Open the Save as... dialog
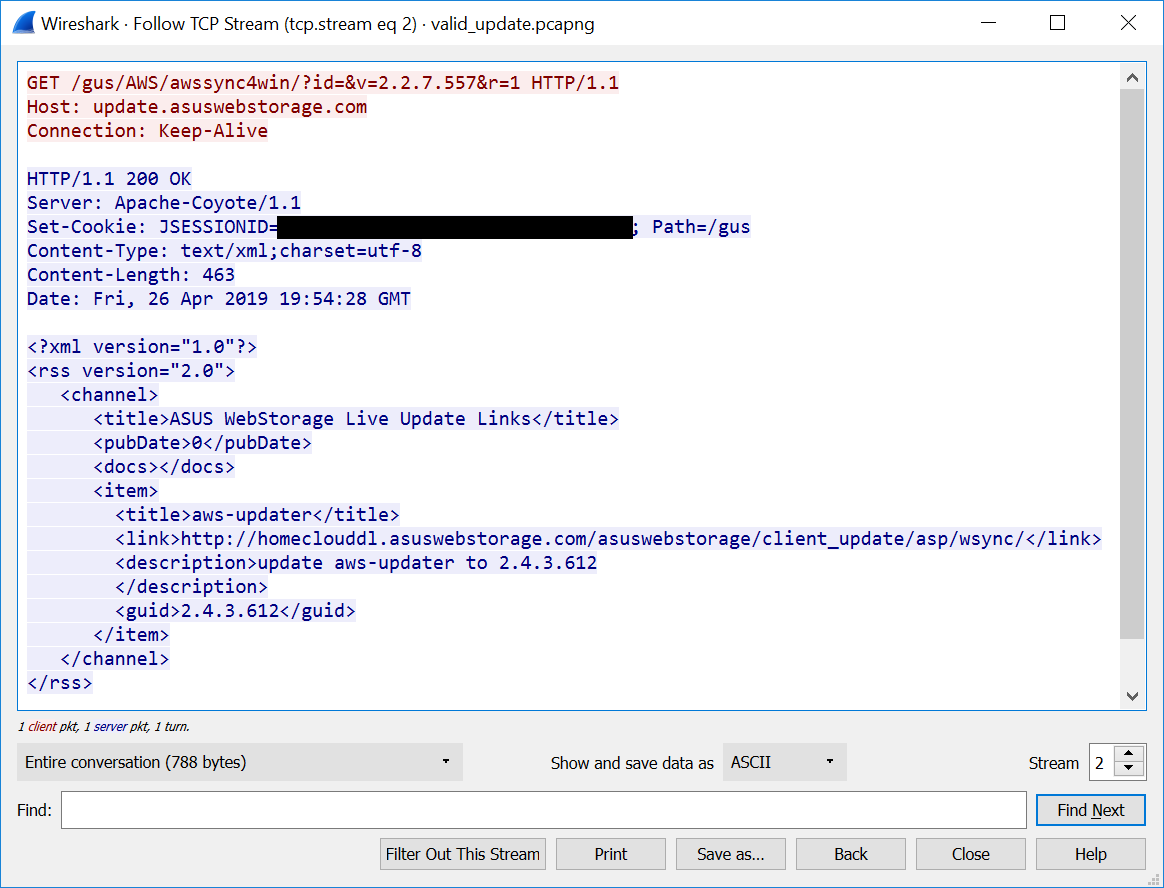1164x888 pixels. click(x=730, y=854)
